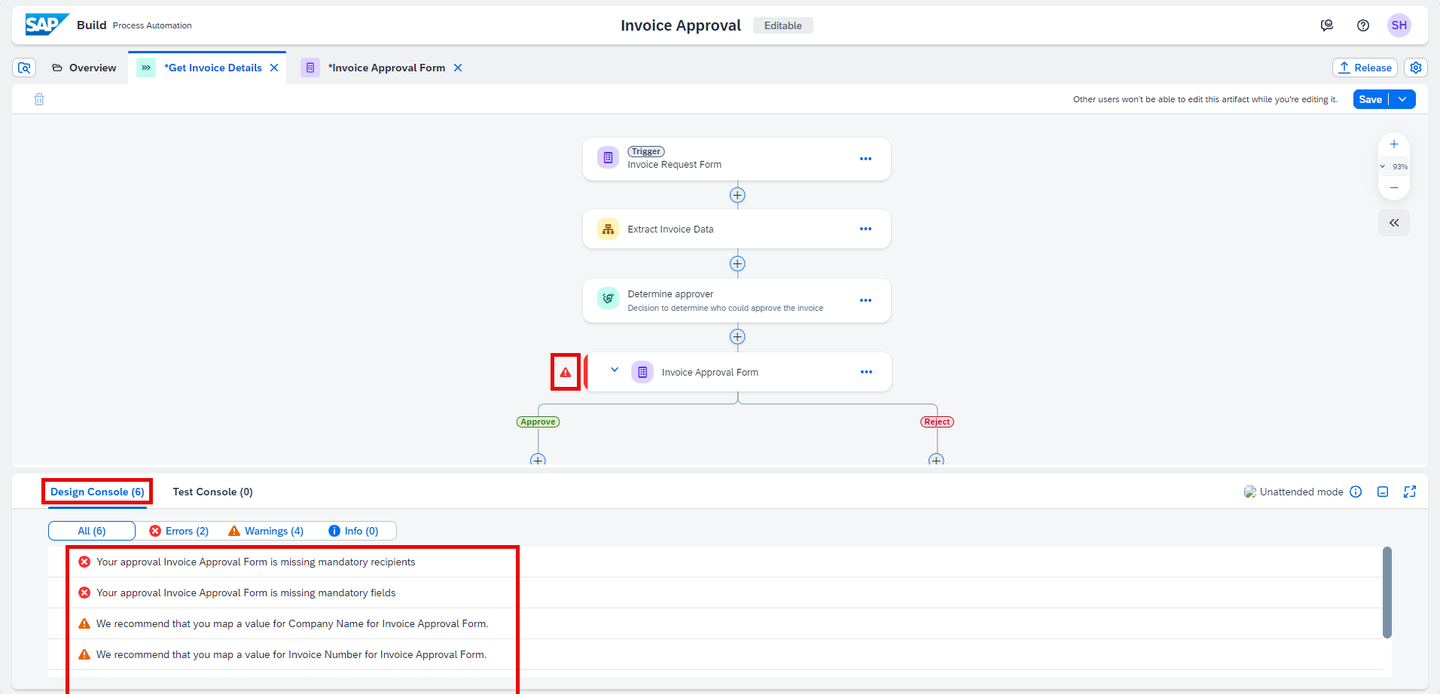Open the feedback headset icon in header

click(1327, 25)
